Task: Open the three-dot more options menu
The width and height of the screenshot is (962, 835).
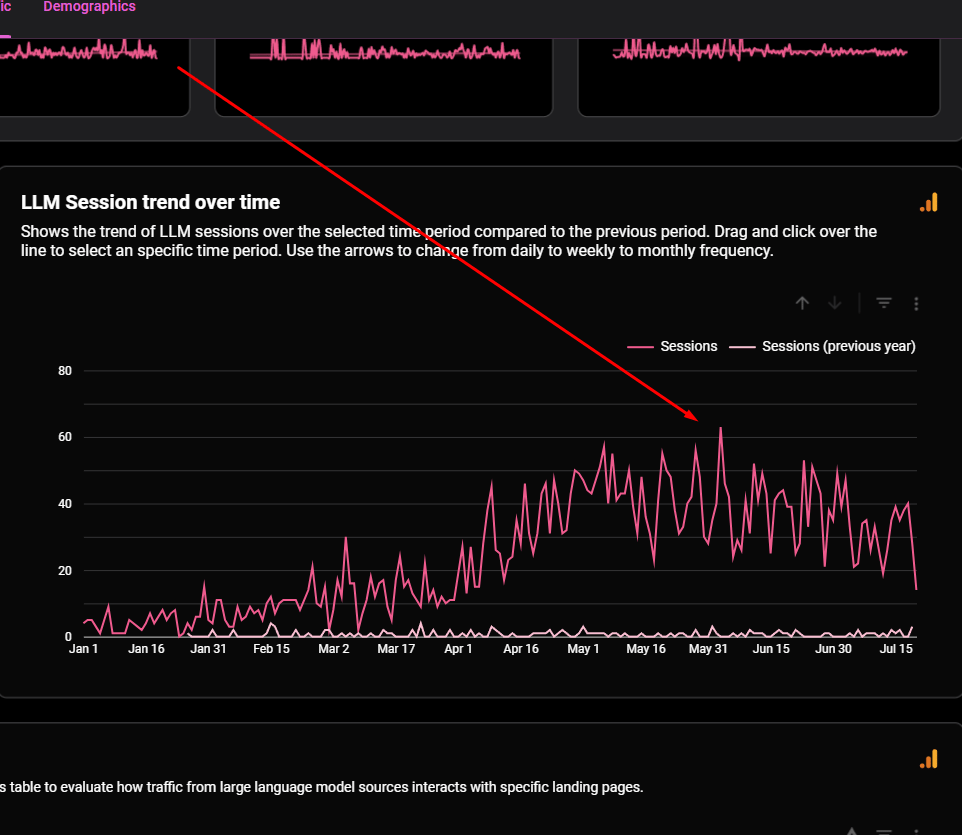Action: [916, 303]
